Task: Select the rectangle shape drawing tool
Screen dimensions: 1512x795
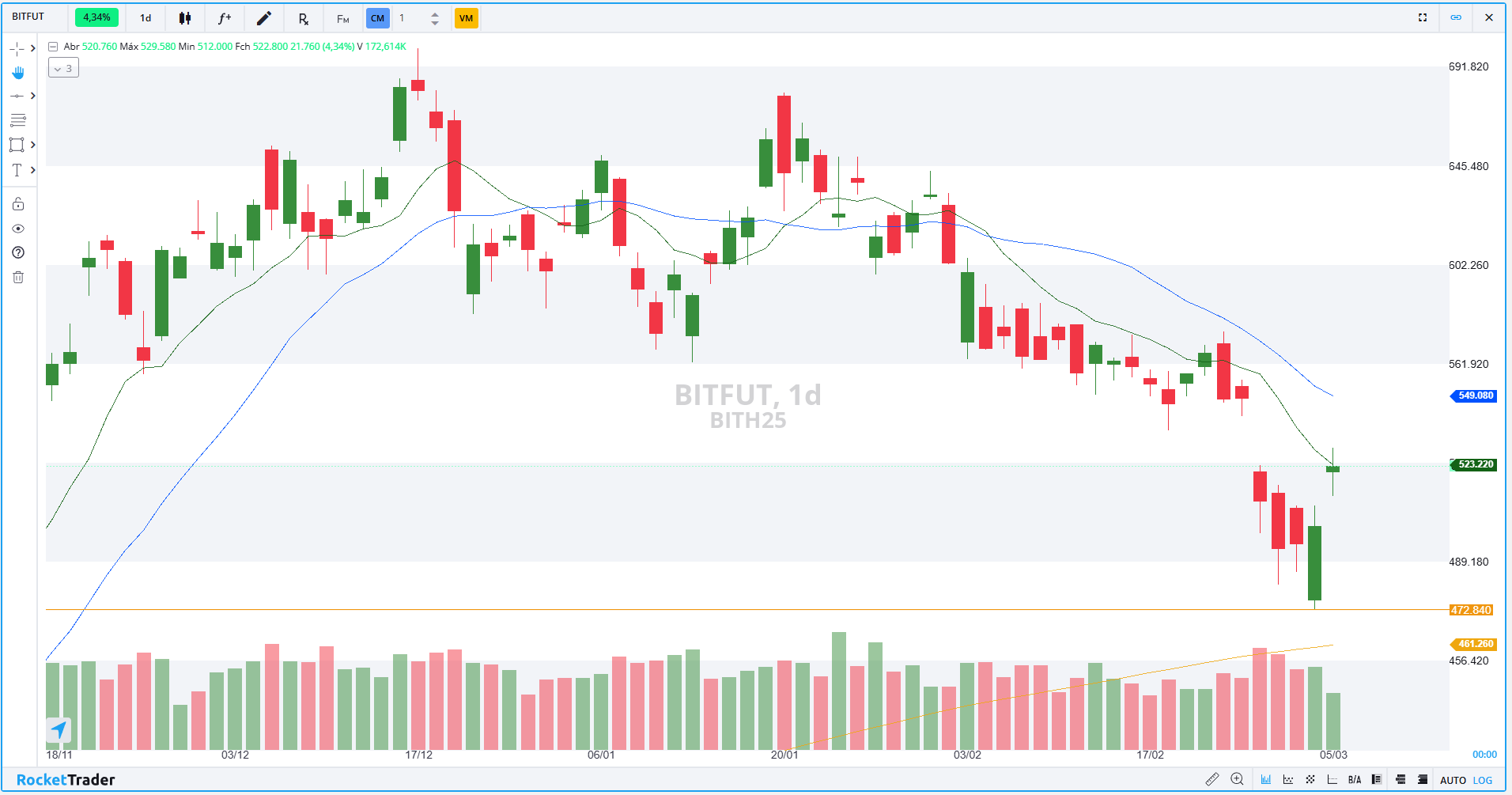Action: point(17,145)
